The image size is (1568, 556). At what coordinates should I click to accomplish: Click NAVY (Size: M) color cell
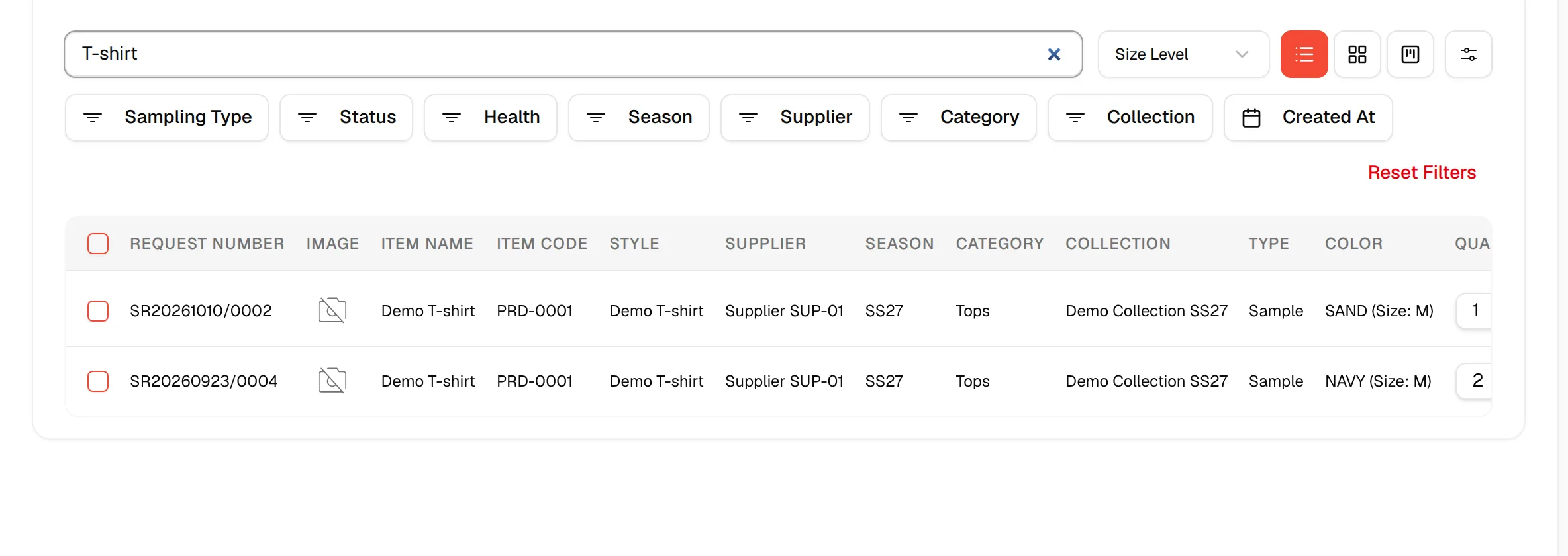pyautogui.click(x=1378, y=381)
